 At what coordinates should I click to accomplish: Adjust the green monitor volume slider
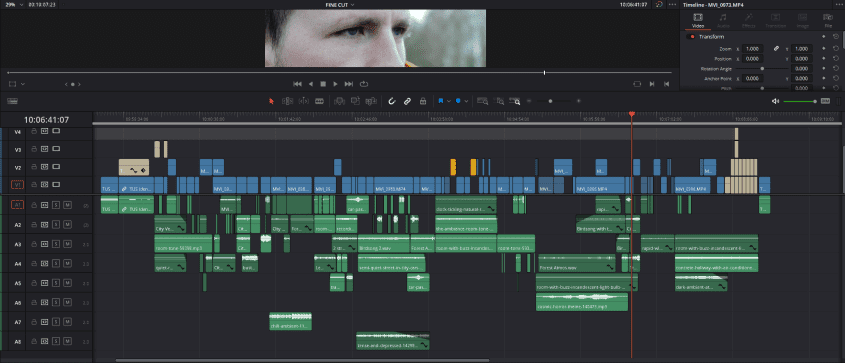point(800,101)
